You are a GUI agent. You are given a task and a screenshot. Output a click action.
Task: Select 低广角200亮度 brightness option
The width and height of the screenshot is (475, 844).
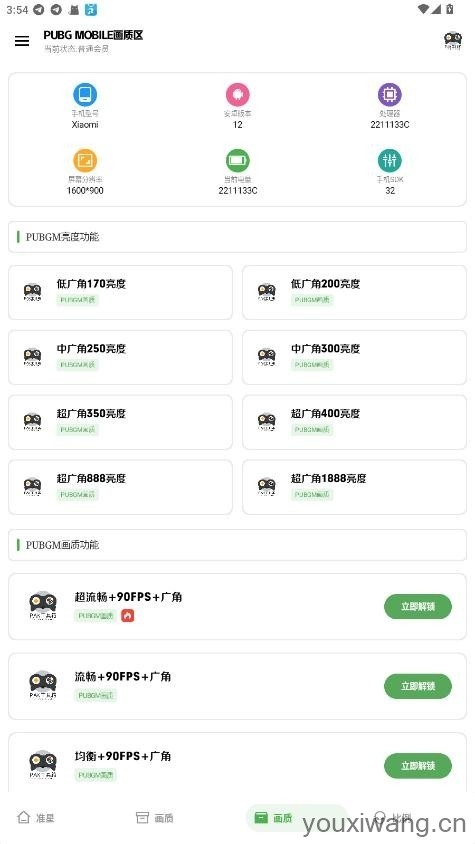(354, 292)
